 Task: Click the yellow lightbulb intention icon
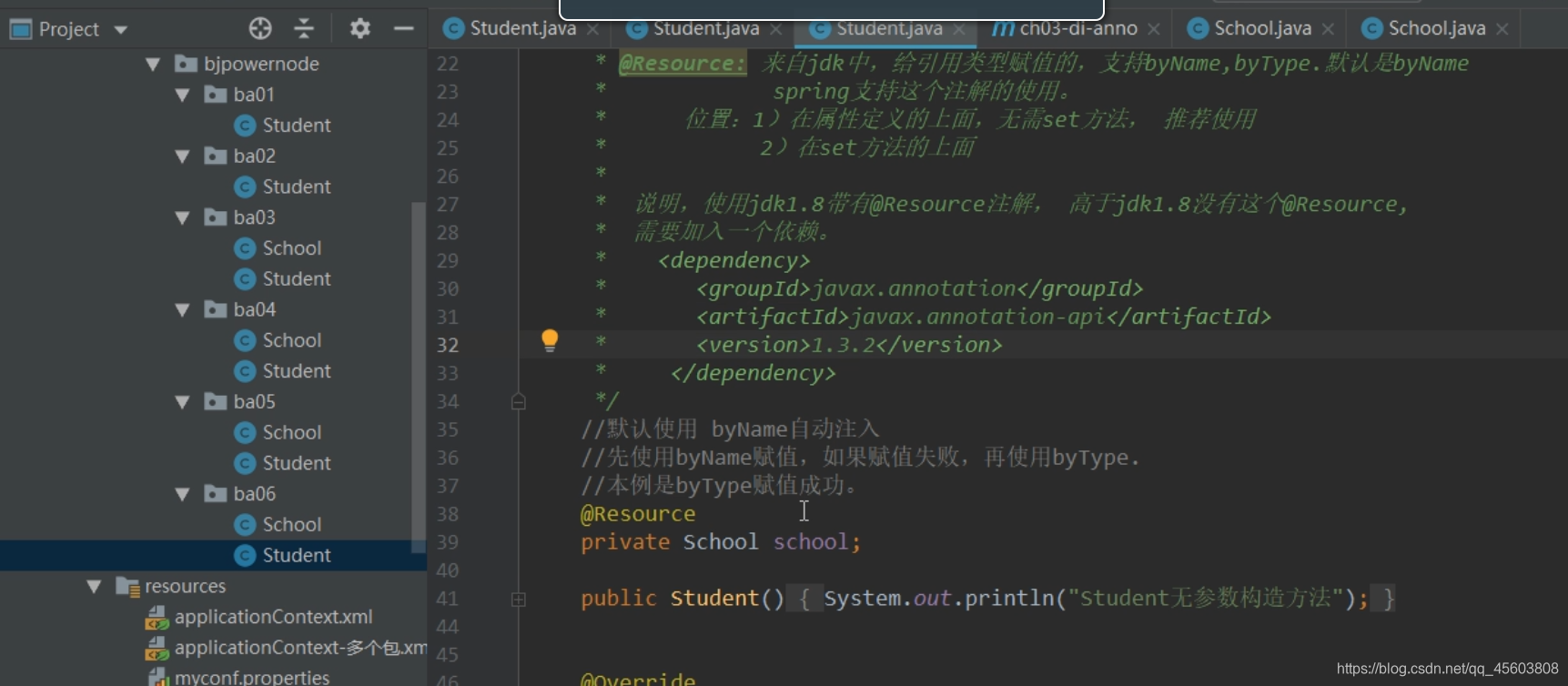[x=550, y=341]
